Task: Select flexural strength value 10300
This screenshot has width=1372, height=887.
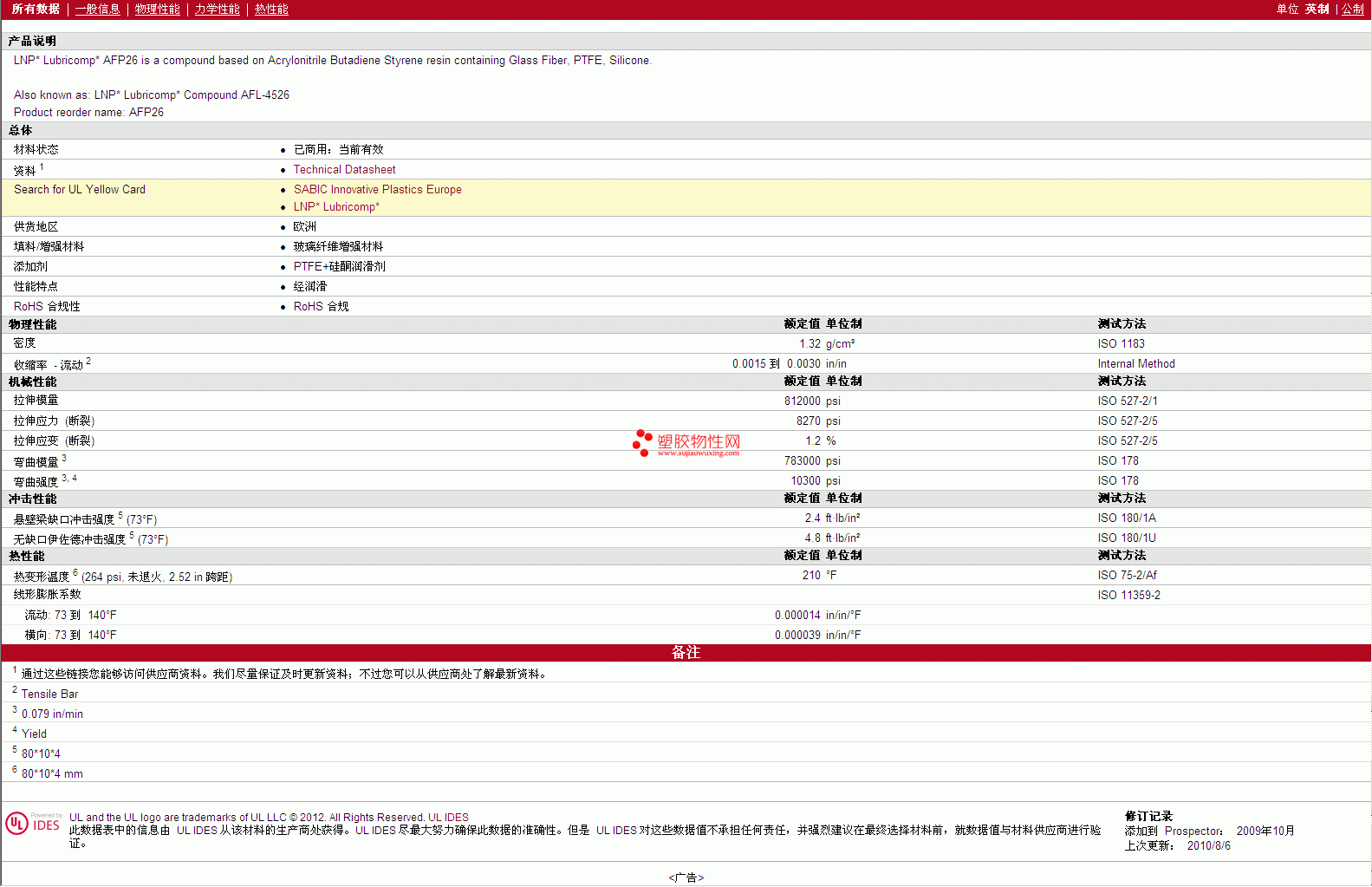Action: 805,481
